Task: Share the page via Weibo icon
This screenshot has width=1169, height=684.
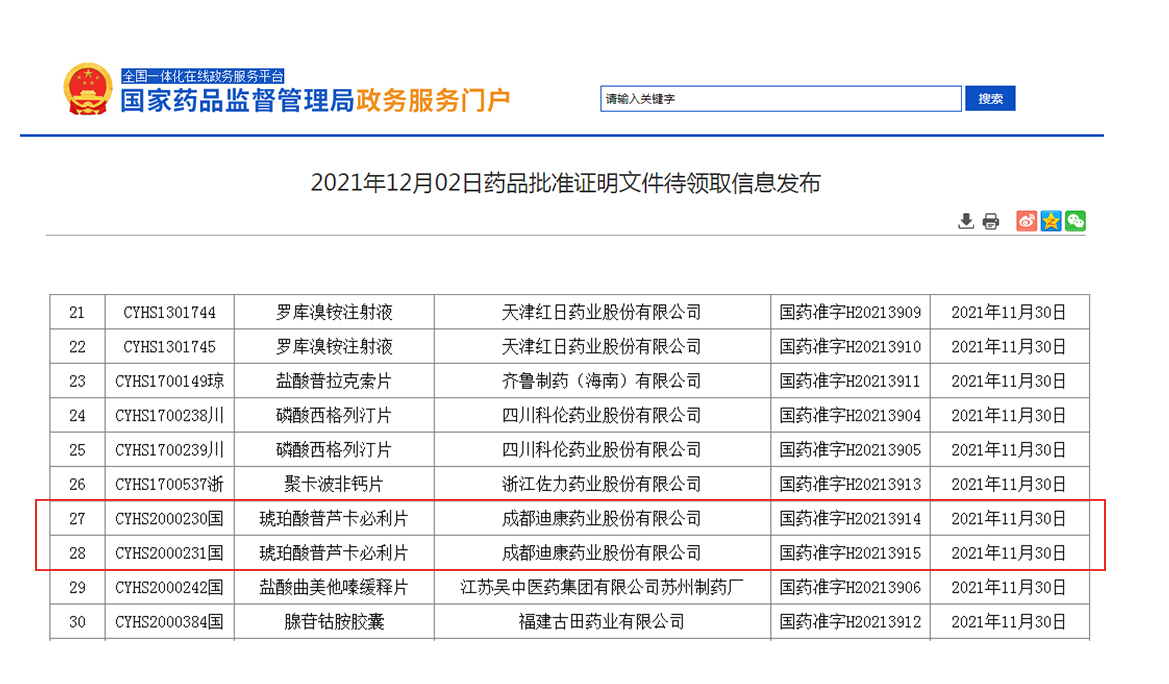Action: click(1026, 221)
